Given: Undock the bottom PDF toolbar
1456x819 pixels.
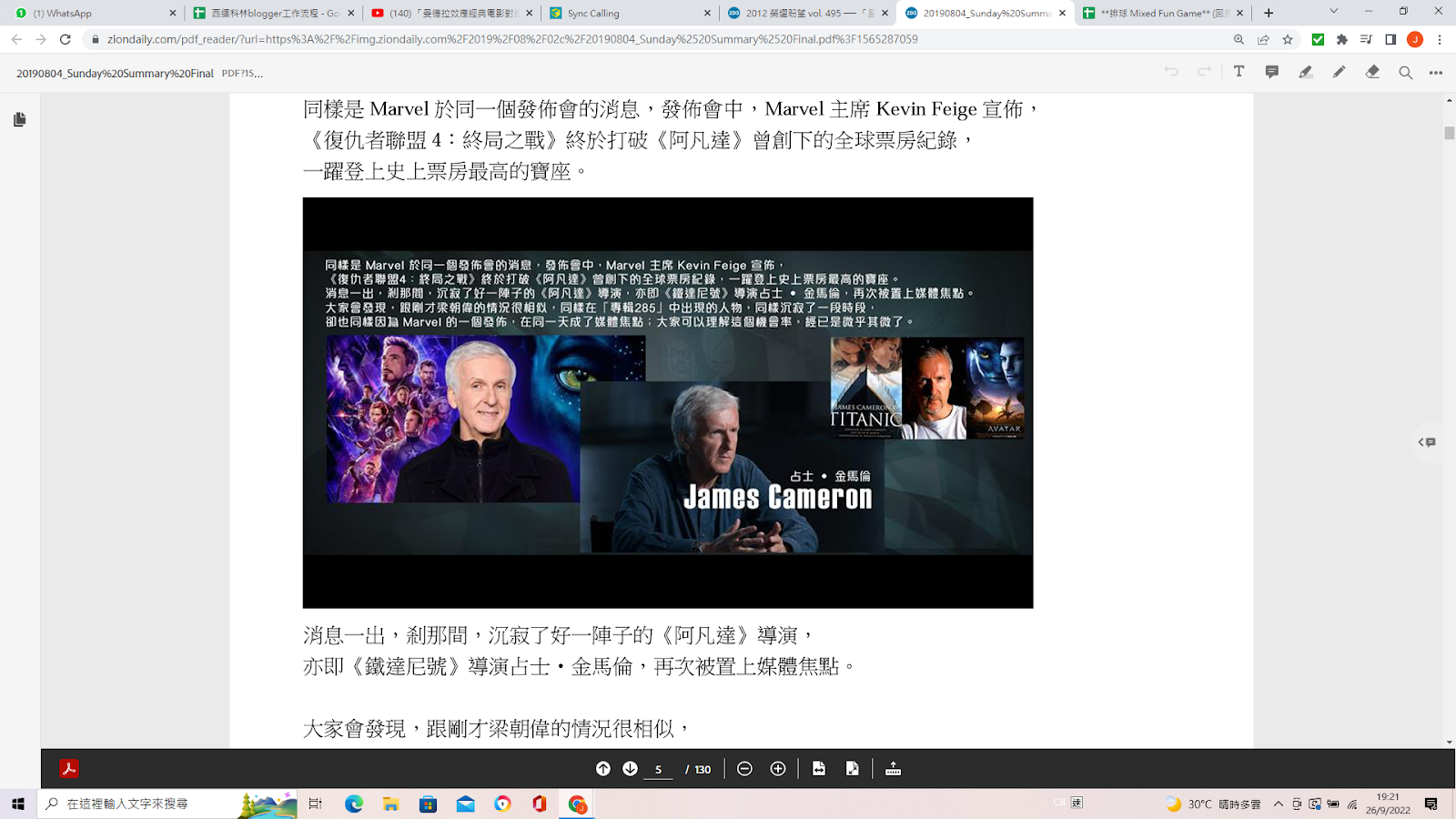Looking at the screenshot, I should pyautogui.click(x=893, y=769).
